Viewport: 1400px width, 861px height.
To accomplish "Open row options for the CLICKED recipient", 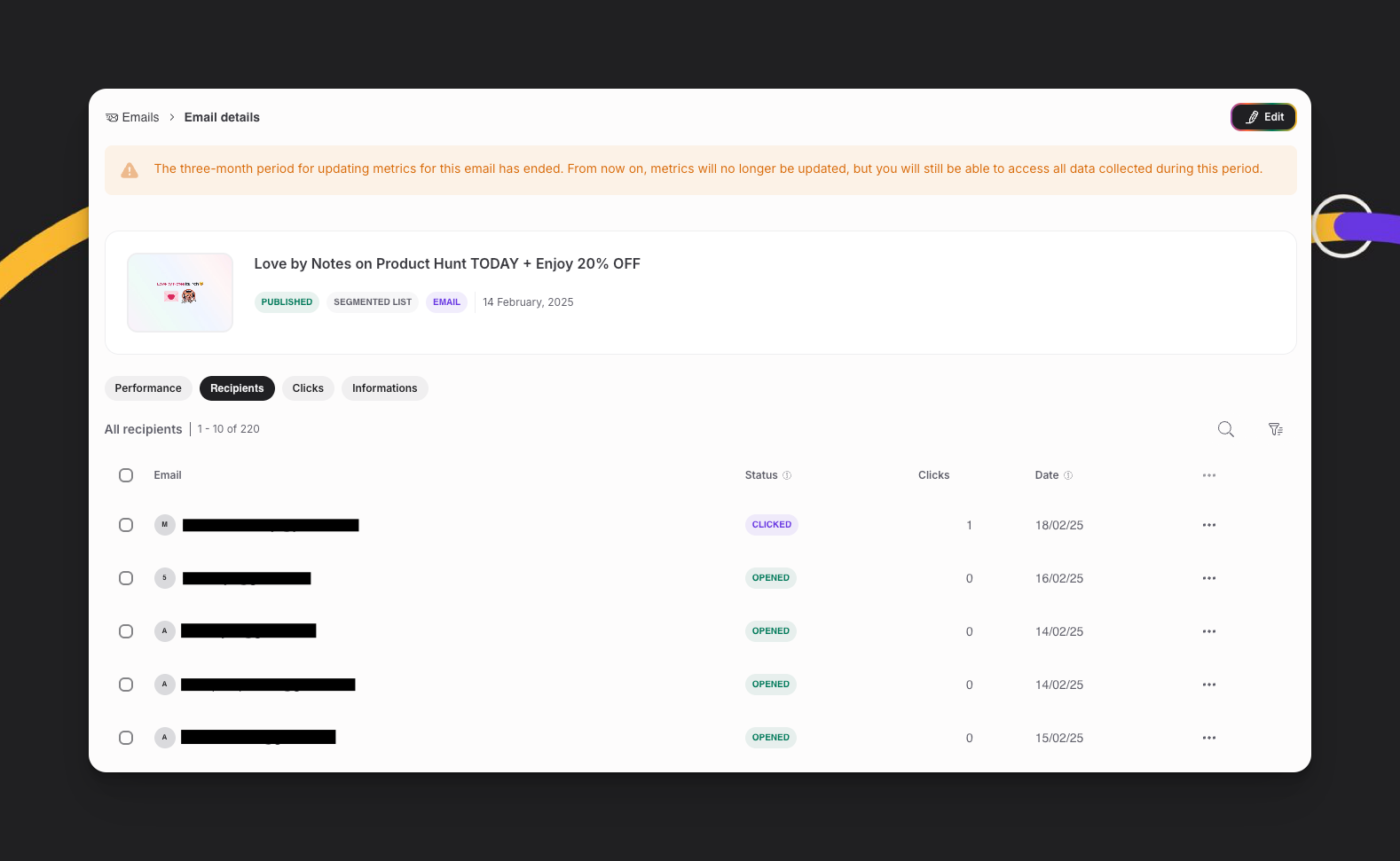I will [1208, 525].
